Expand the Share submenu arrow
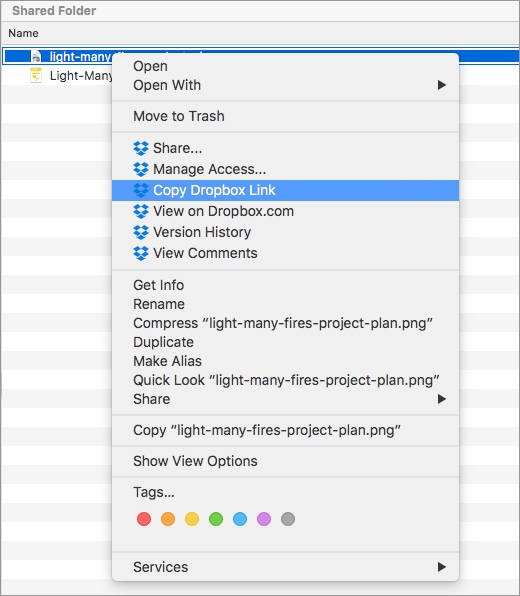The height and width of the screenshot is (596, 520). (x=441, y=399)
